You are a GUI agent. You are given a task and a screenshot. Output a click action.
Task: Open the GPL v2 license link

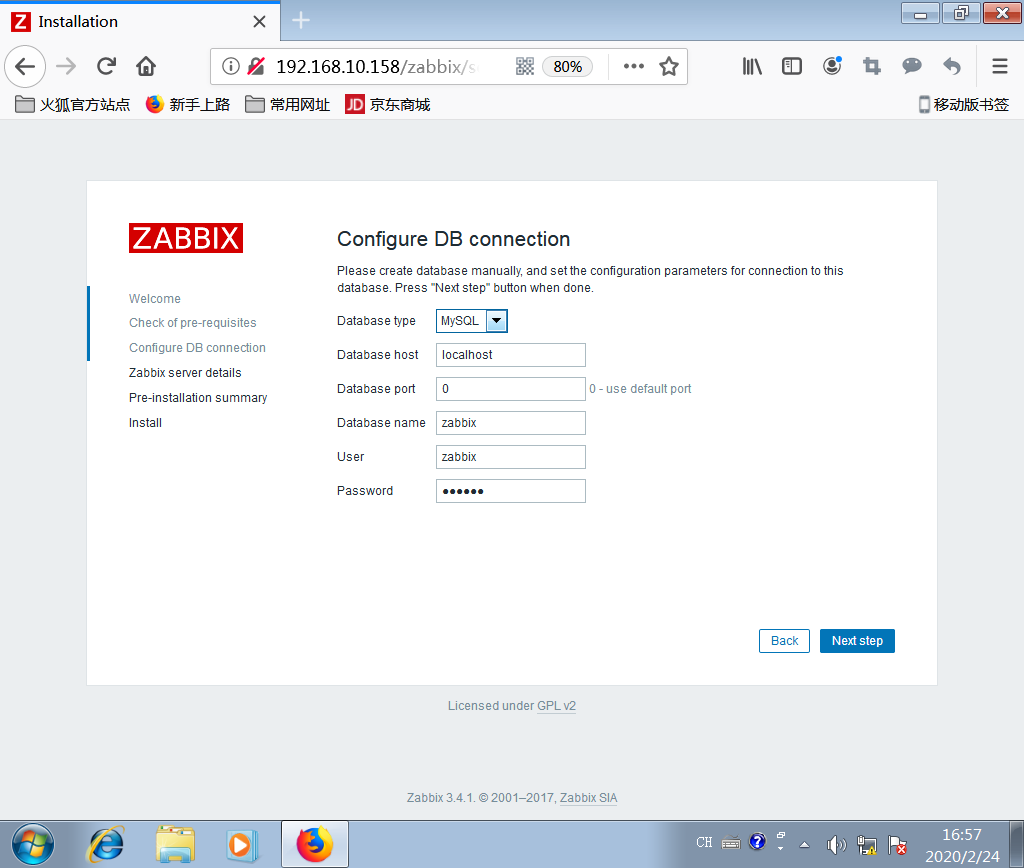pos(556,706)
